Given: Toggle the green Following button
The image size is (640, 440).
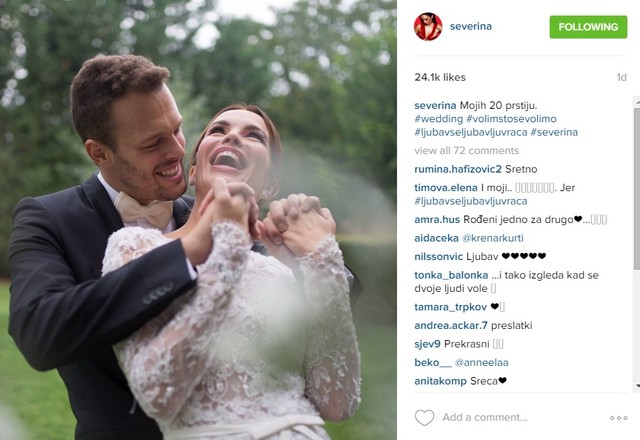Looking at the screenshot, I should [x=588, y=27].
